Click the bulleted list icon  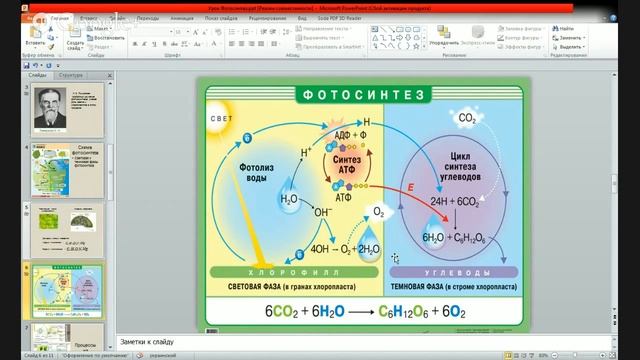tap(233, 32)
